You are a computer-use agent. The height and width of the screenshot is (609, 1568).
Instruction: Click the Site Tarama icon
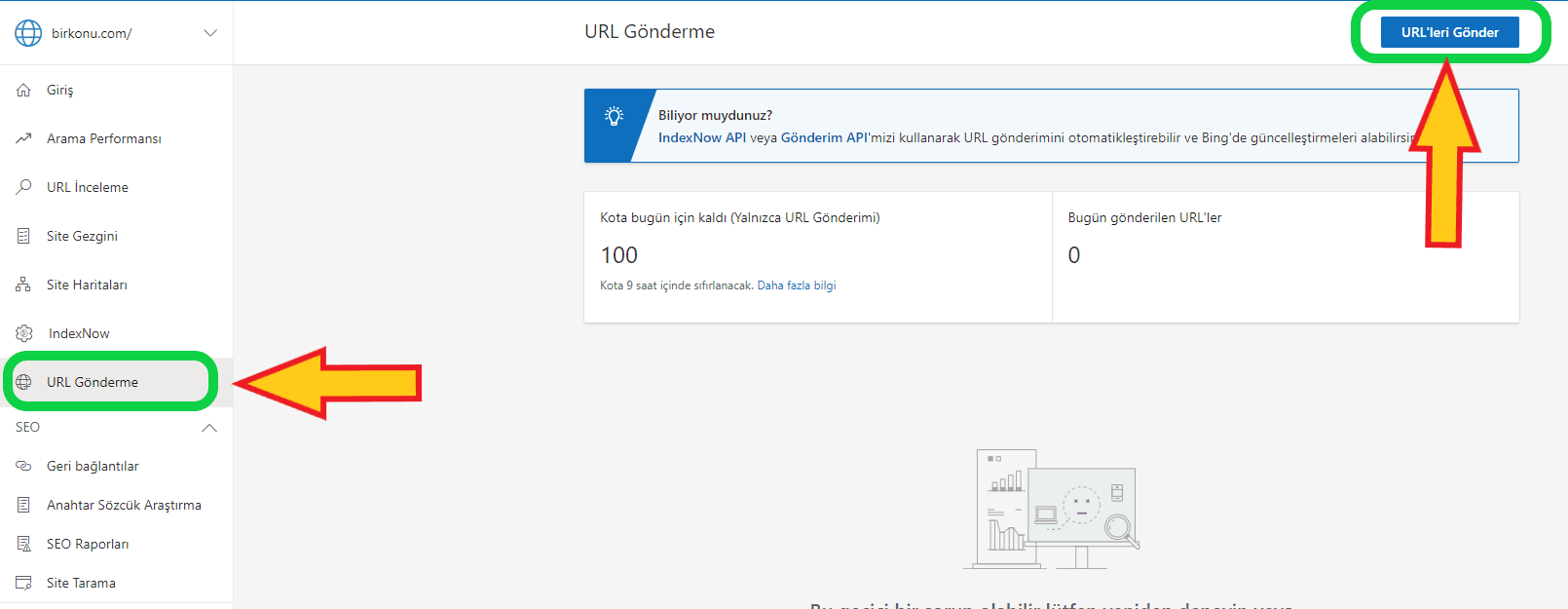point(23,583)
